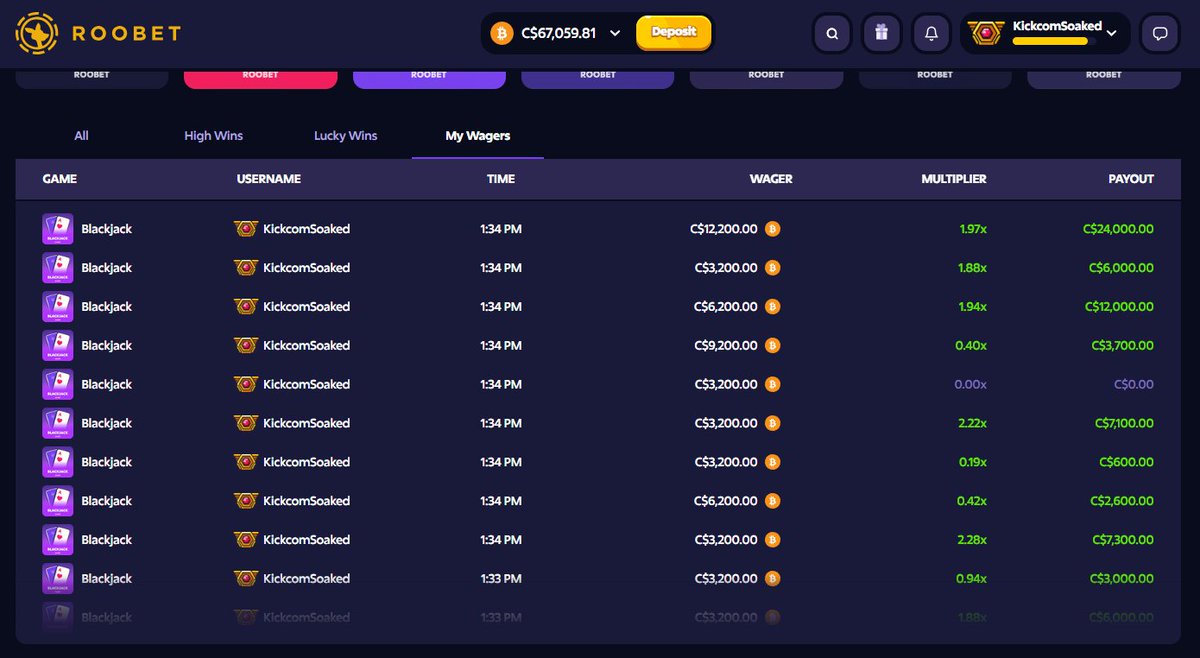This screenshot has height=658, width=1200.
Task: Click the red Roobet provider card
Action: pos(260,77)
